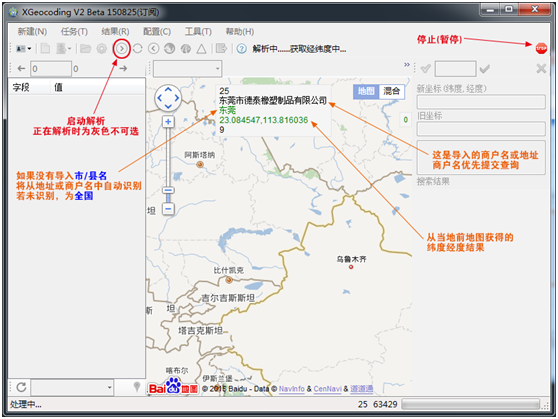Pan the map down with bottom arrow
The width and height of the screenshot is (558, 419).
(168, 106)
